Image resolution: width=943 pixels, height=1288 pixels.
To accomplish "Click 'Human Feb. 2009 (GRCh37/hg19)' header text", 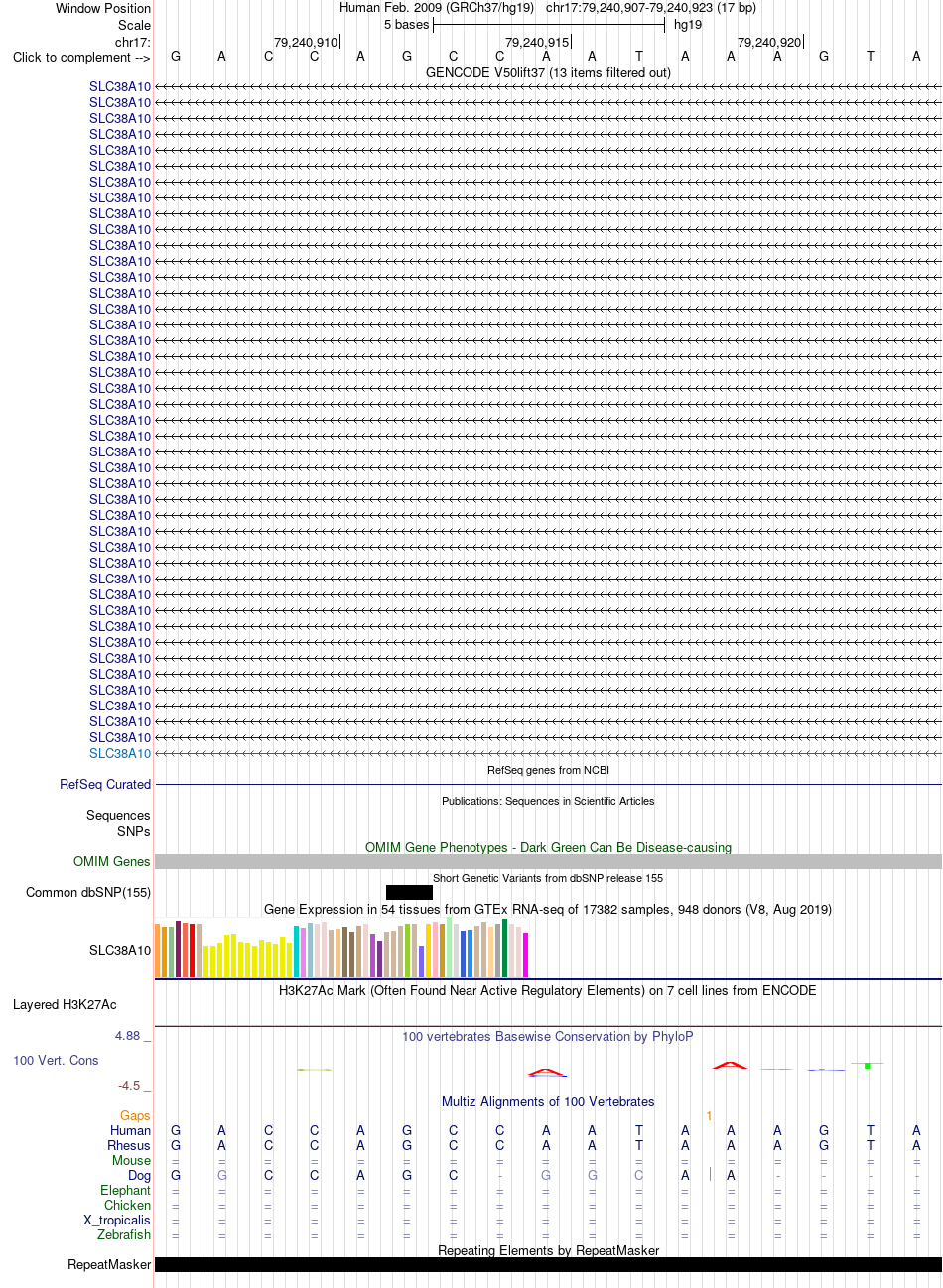I will 437,8.
